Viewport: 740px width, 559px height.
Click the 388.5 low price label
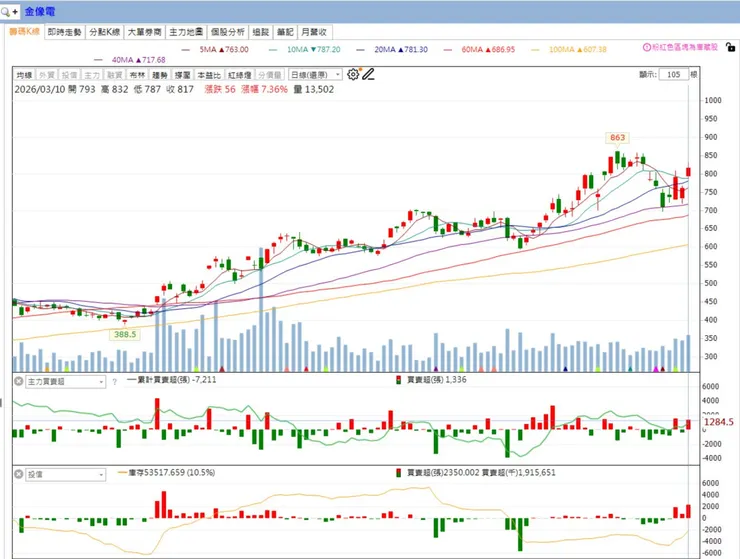tap(125, 334)
